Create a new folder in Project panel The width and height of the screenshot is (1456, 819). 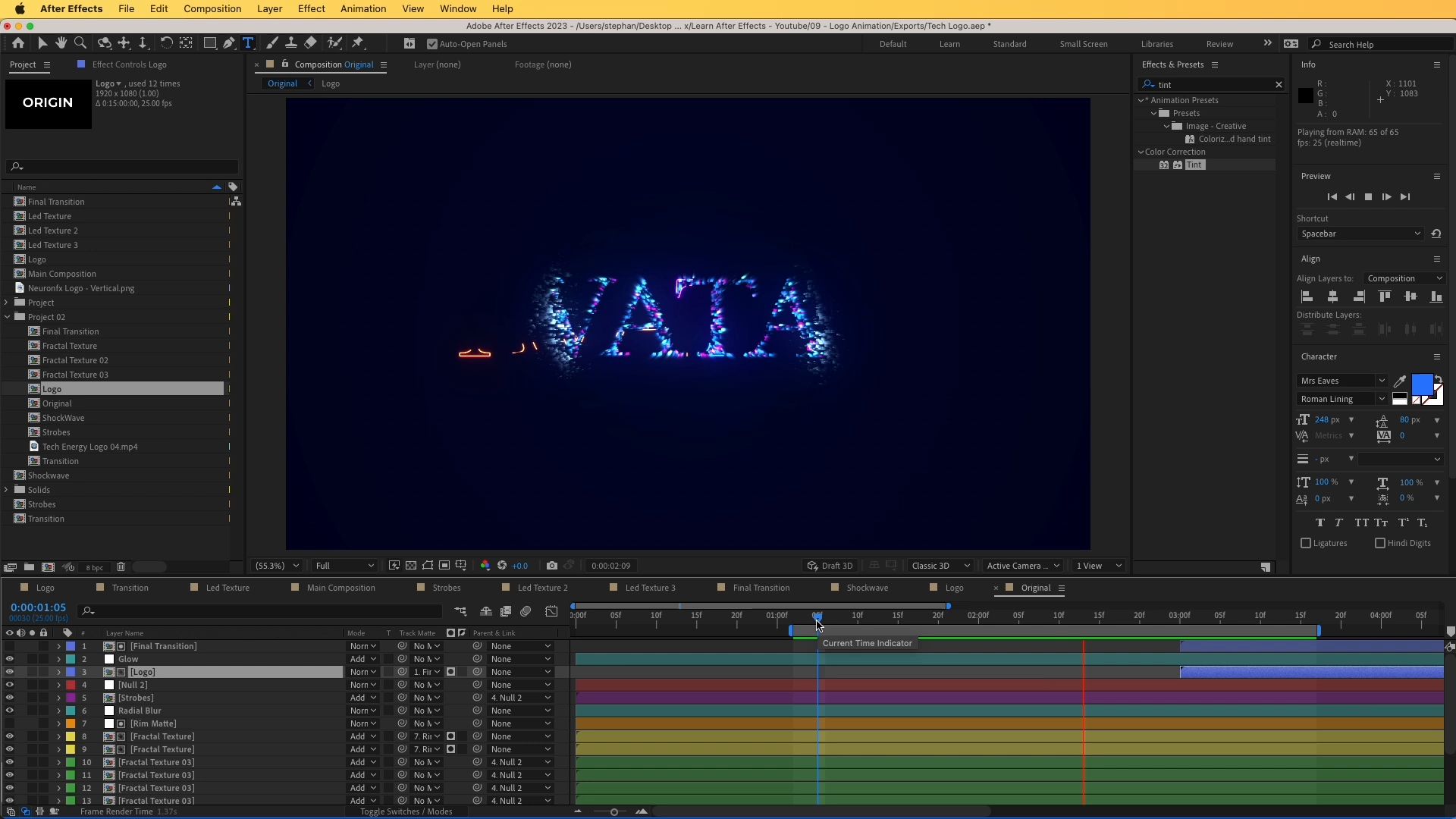click(29, 567)
